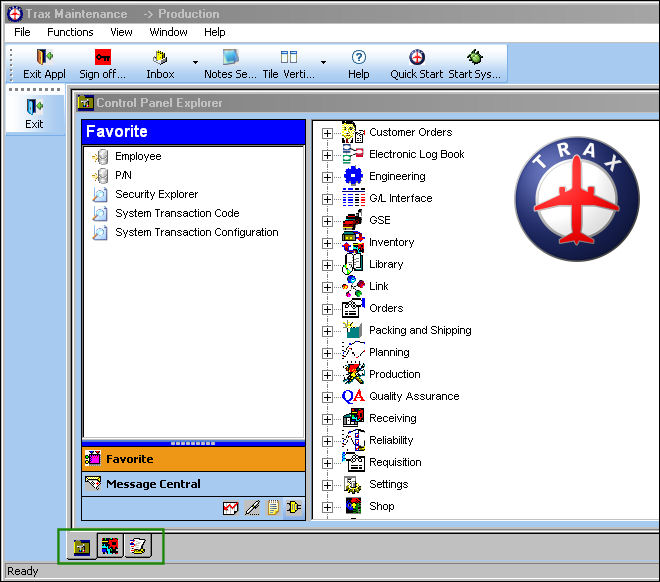The width and height of the screenshot is (660, 582).
Task: Click the notepad icon in Favorite panel footer
Action: (x=273, y=508)
